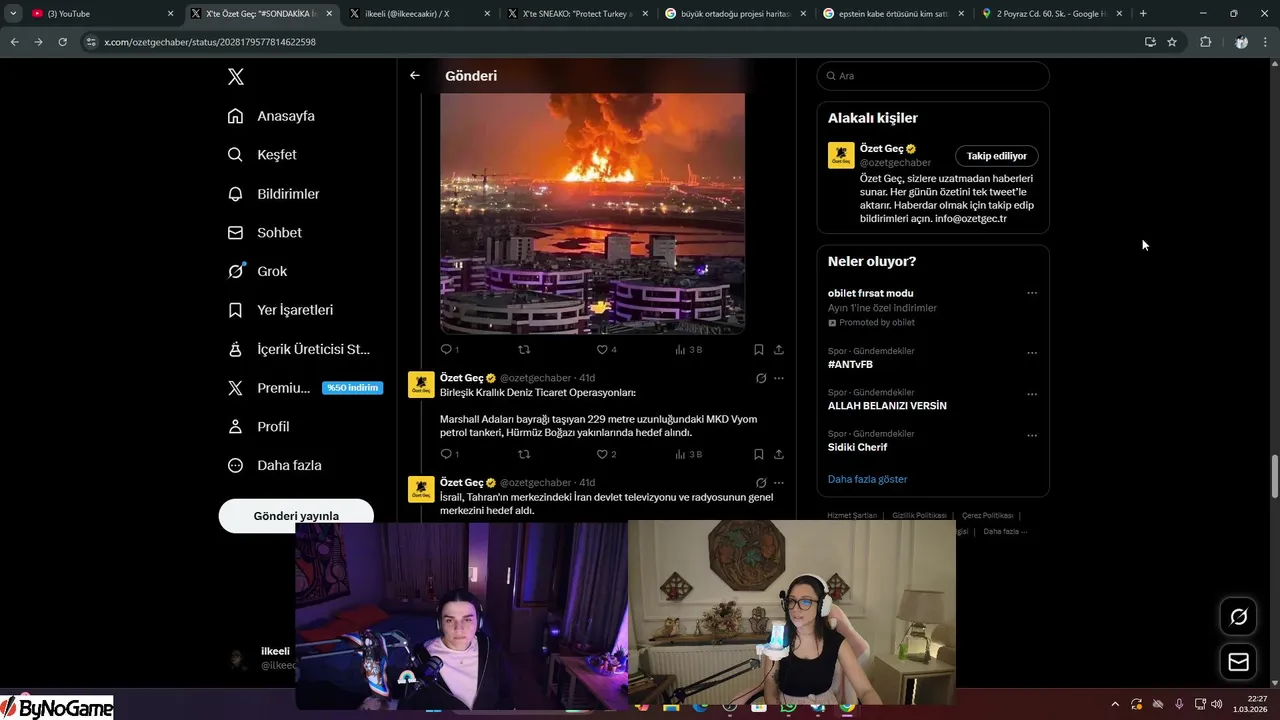Repost the fire image post
The image size is (1280, 720).
[x=523, y=349]
